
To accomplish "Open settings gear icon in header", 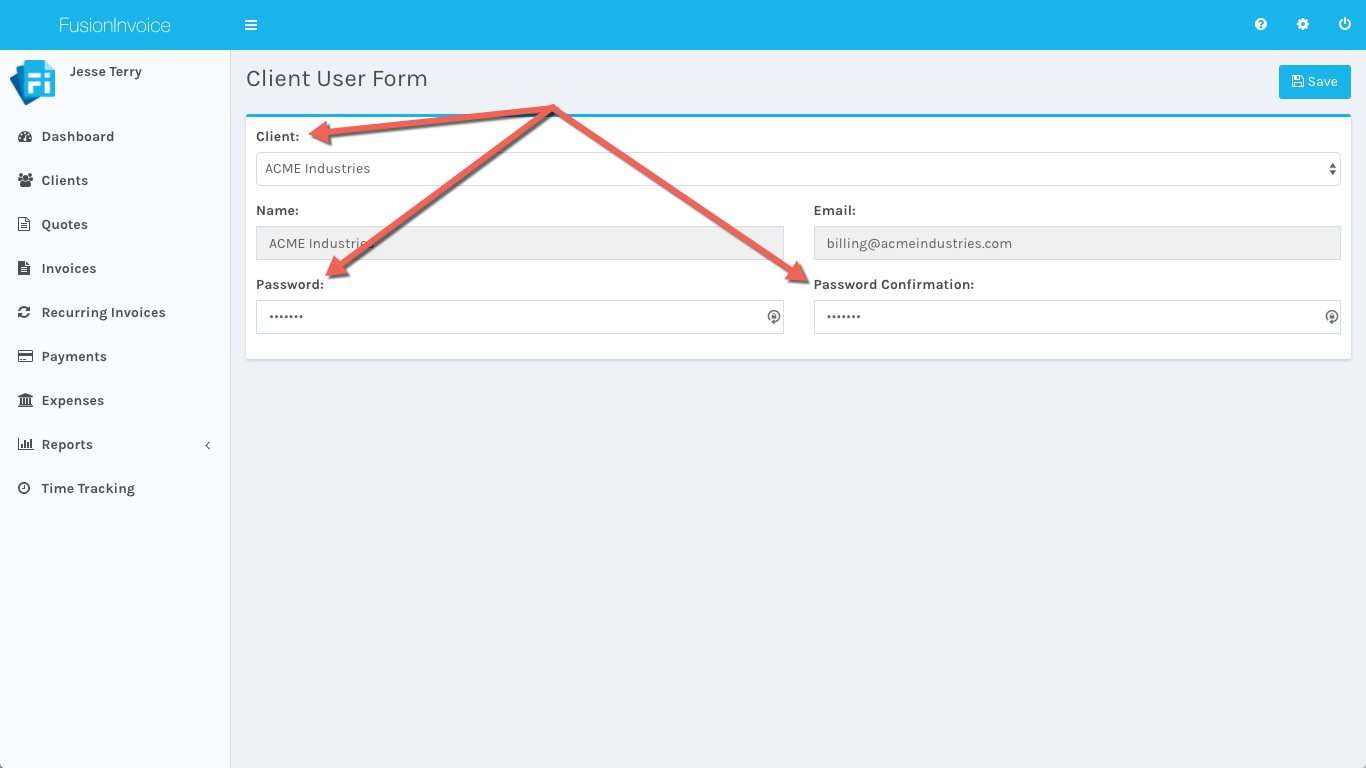I will point(1303,25).
